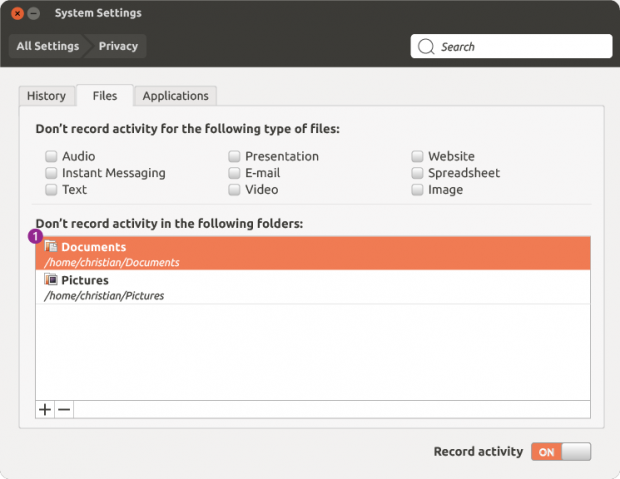Tick the Presentation checkbox
Viewport: 620px width, 479px height.
coord(234,156)
